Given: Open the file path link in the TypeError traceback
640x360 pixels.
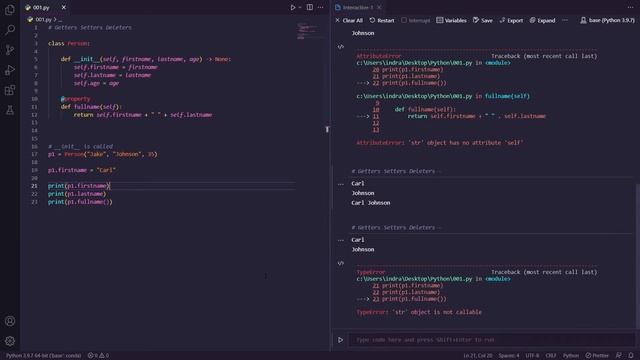Looking at the screenshot, I should 414,279.
